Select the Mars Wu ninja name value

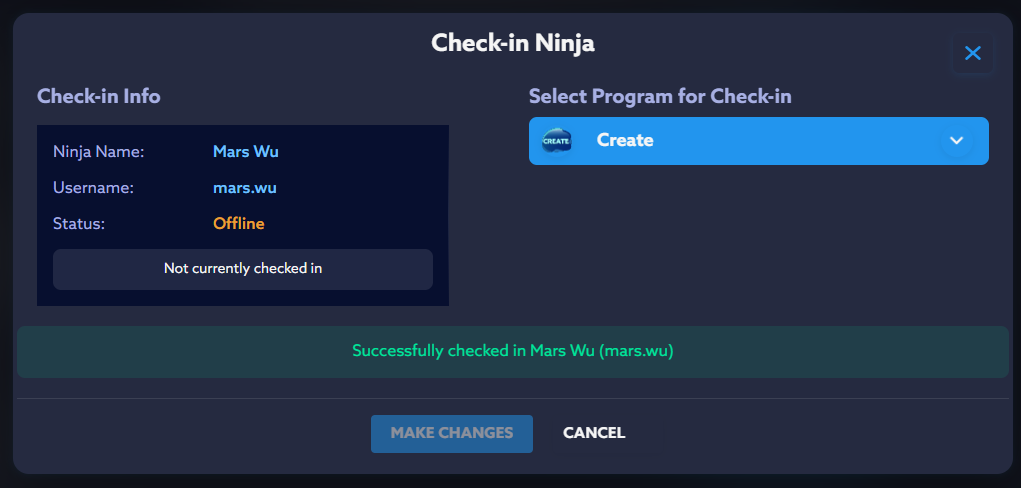click(x=246, y=152)
